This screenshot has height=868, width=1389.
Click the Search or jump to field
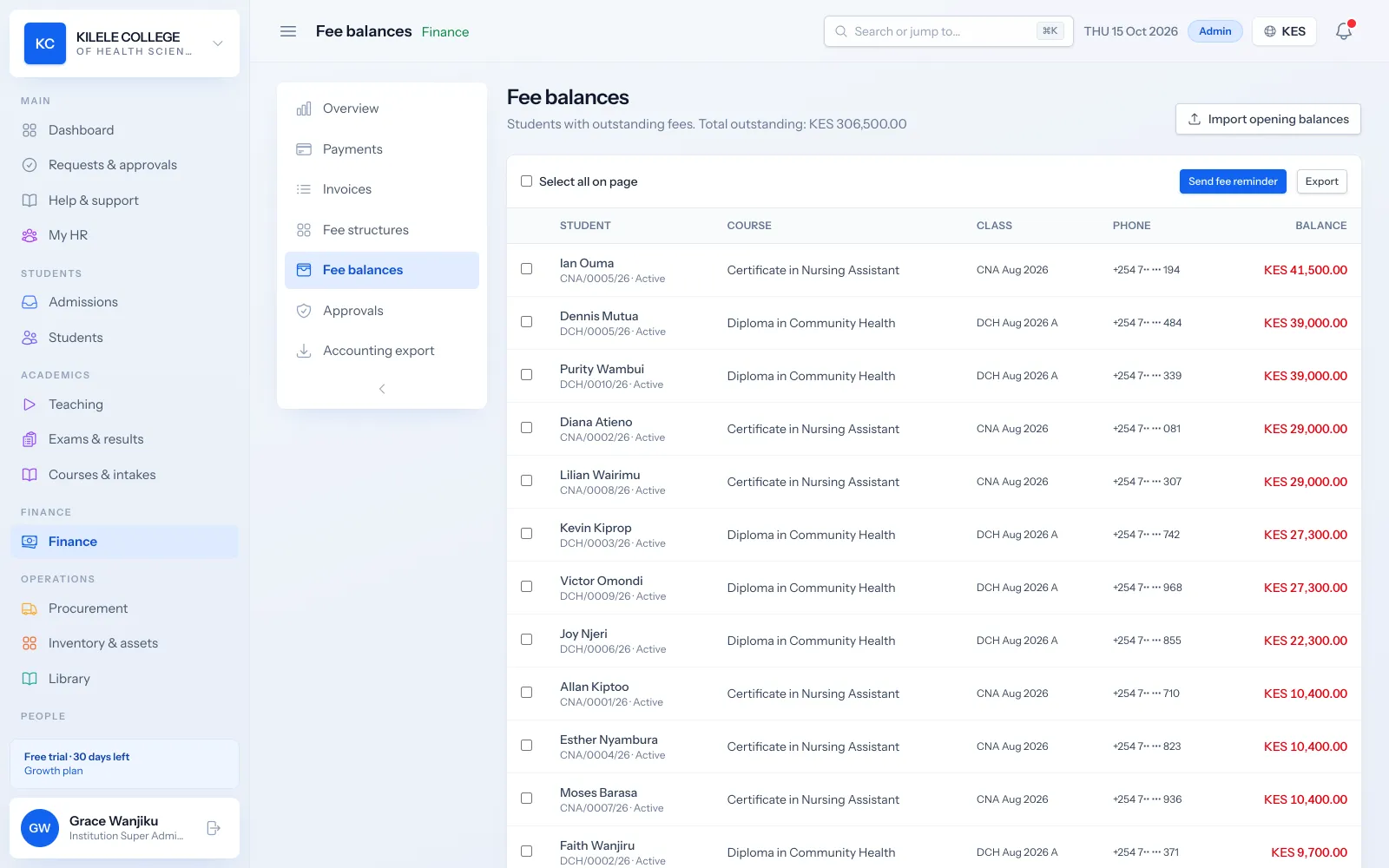(948, 31)
